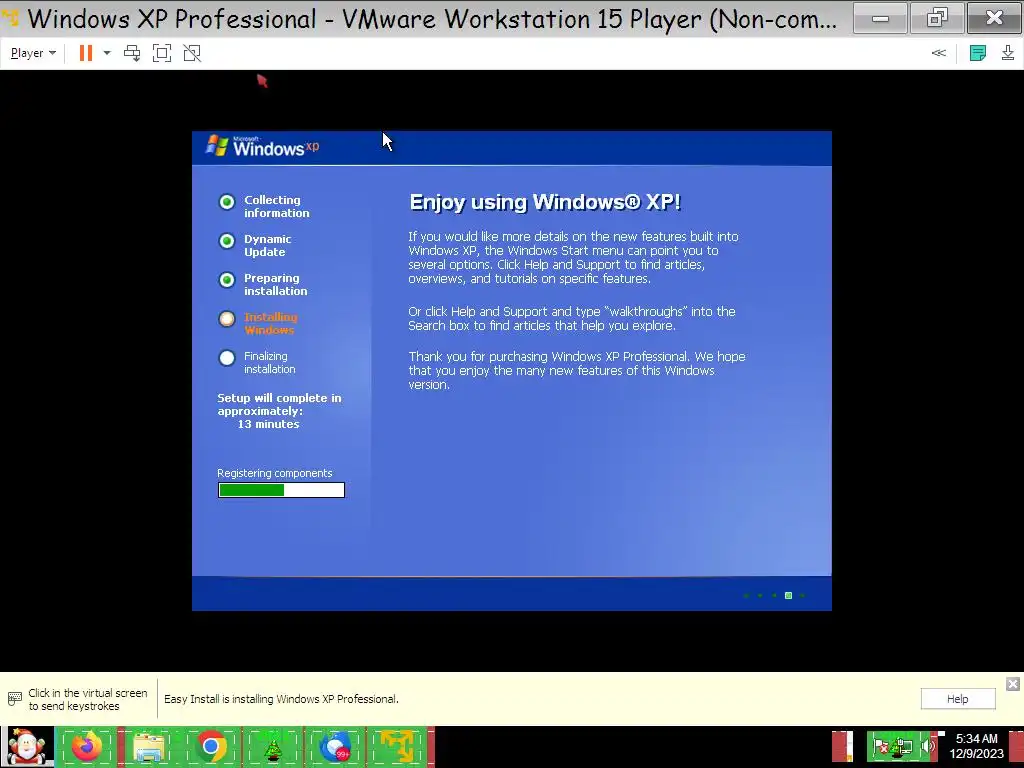The width and height of the screenshot is (1024, 768).
Task: Click the volume speaker tray icon
Action: point(928,746)
